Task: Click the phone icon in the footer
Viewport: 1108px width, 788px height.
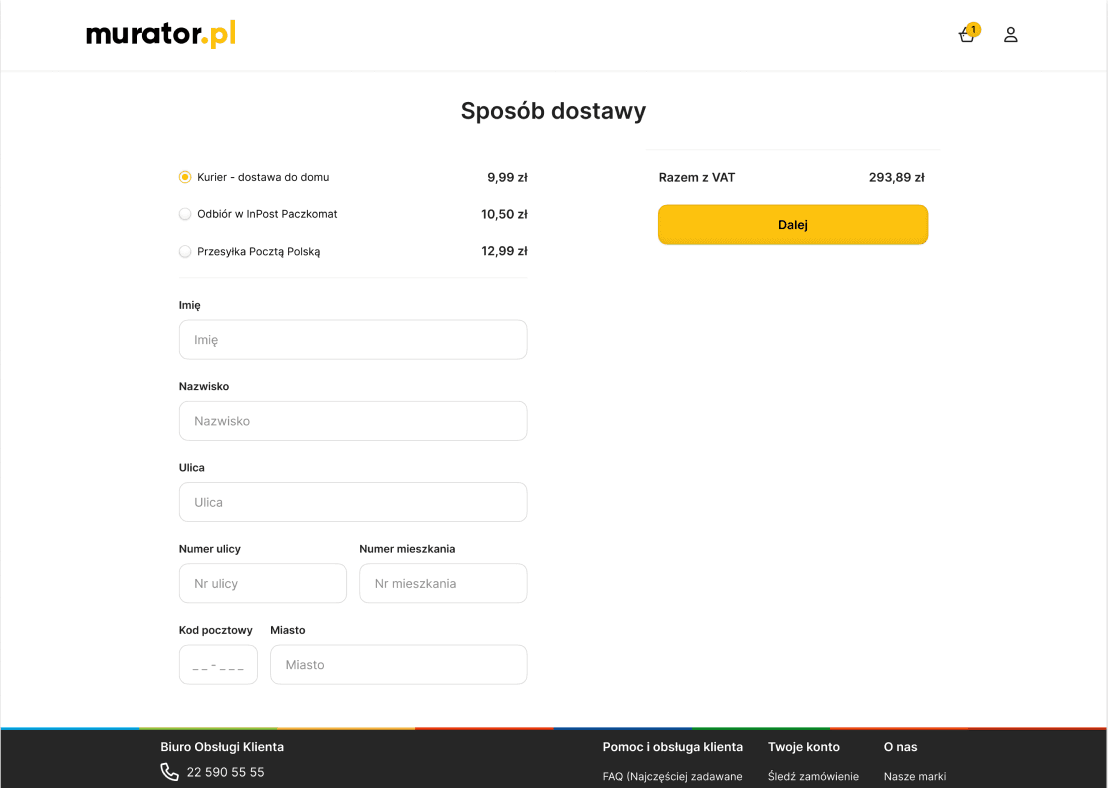Action: 167,771
